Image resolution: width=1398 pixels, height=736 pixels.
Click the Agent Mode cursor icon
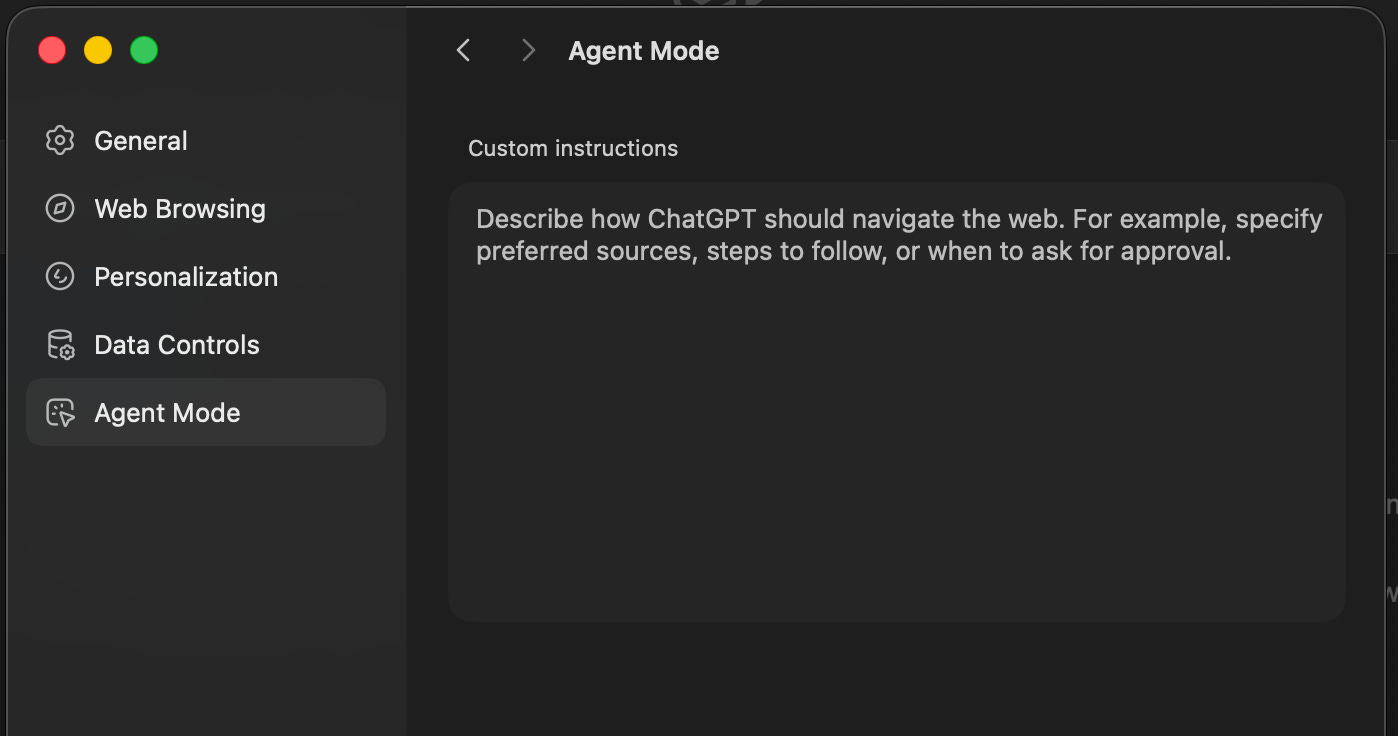pos(60,413)
